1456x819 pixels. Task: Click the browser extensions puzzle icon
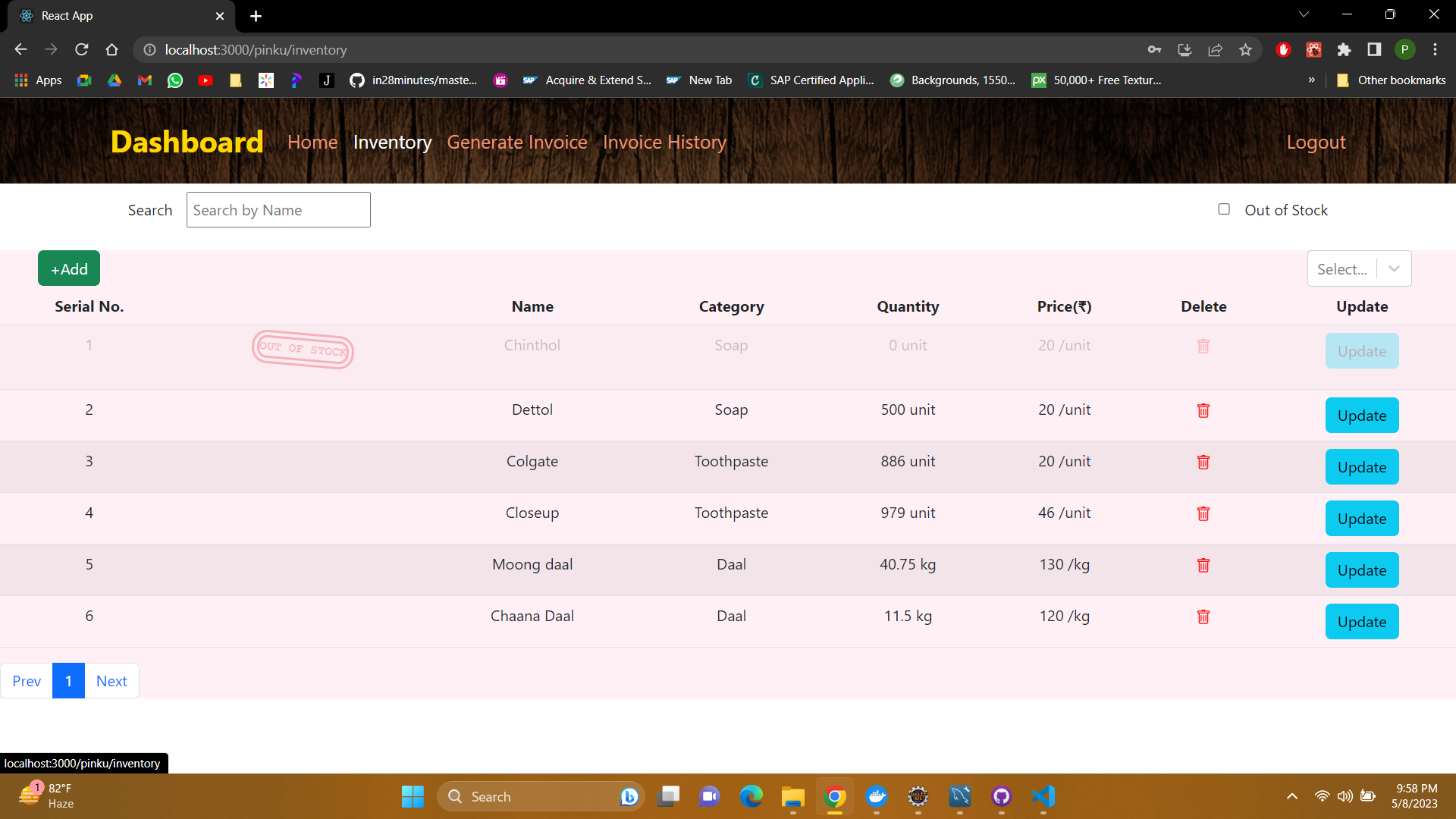[x=1345, y=49]
